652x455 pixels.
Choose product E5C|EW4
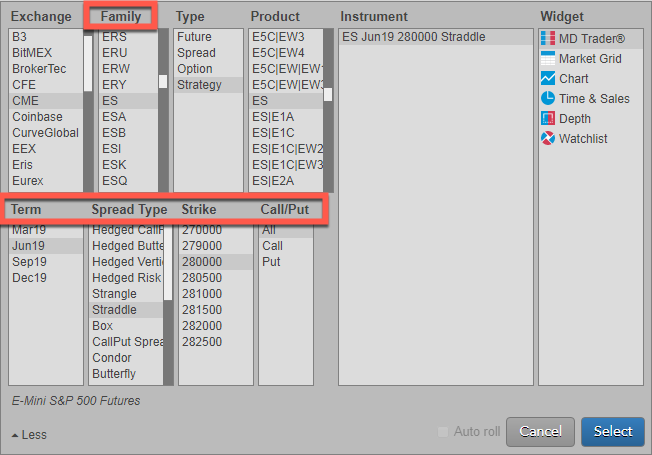point(286,53)
